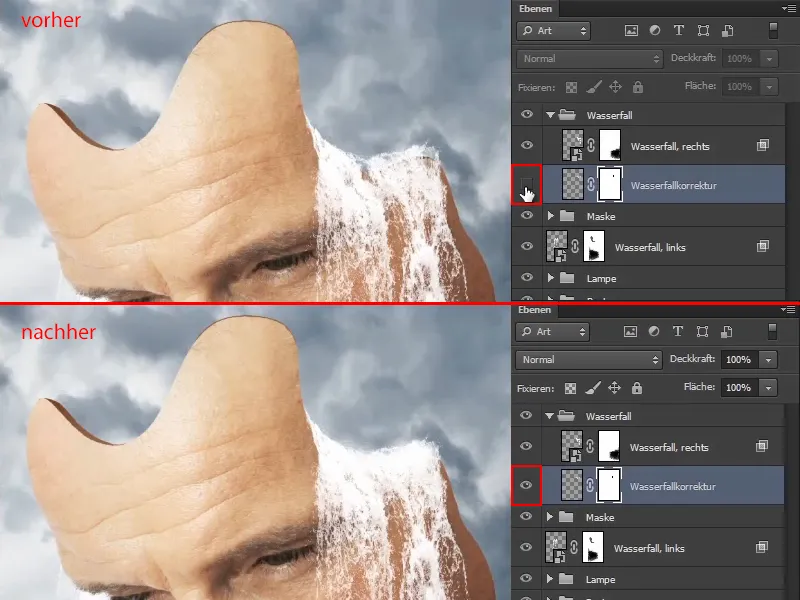800x600 pixels.
Task: Click smart filter icon on Wasserfall, rechts in nachher panel
Action: click(x=761, y=446)
